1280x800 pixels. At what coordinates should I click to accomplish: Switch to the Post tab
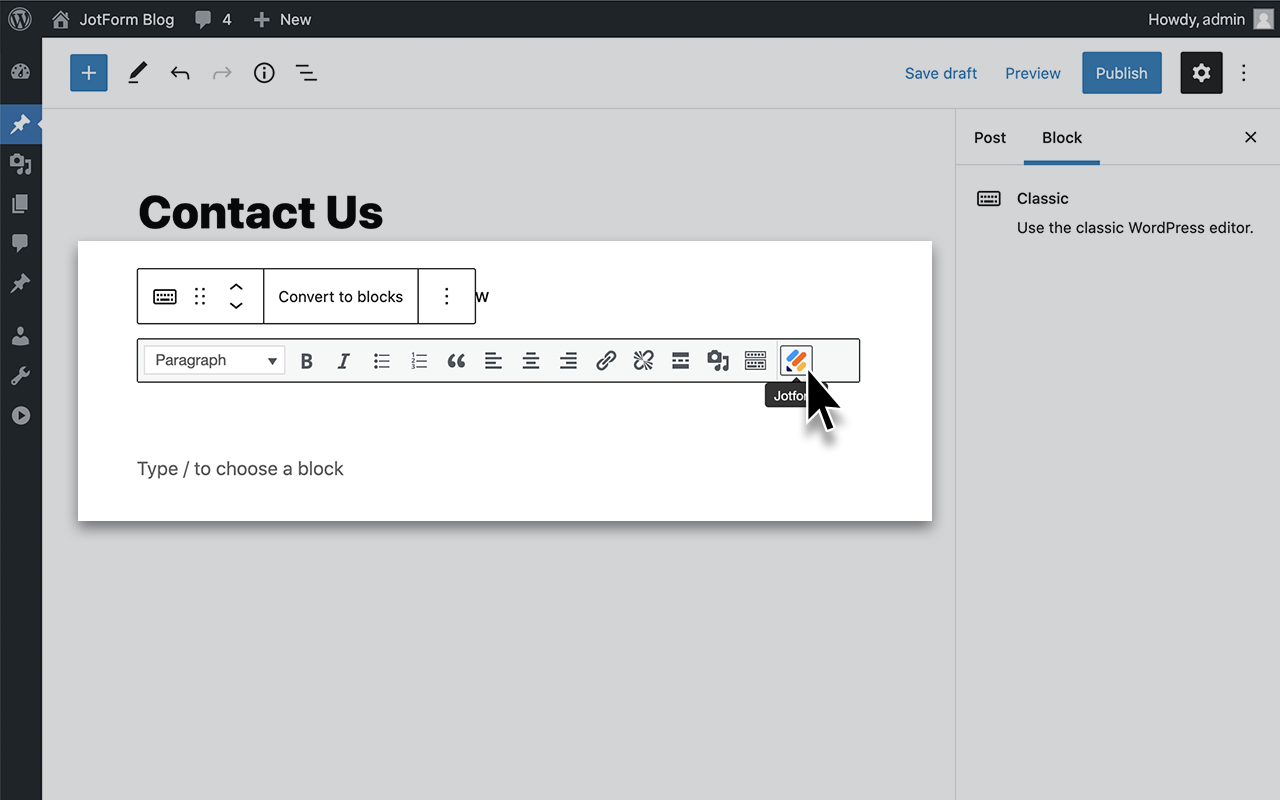(x=990, y=138)
